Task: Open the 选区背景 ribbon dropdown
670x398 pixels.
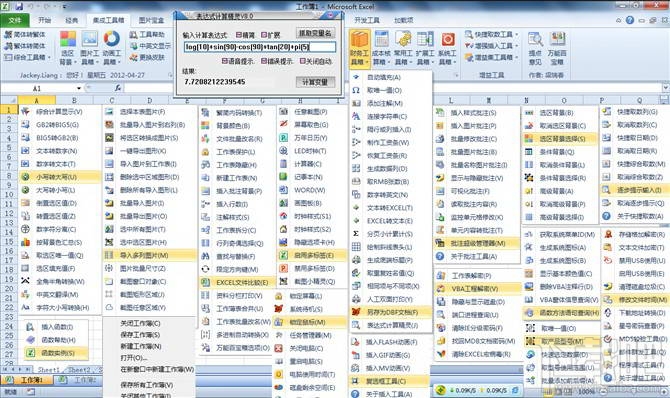Action: coord(68,48)
